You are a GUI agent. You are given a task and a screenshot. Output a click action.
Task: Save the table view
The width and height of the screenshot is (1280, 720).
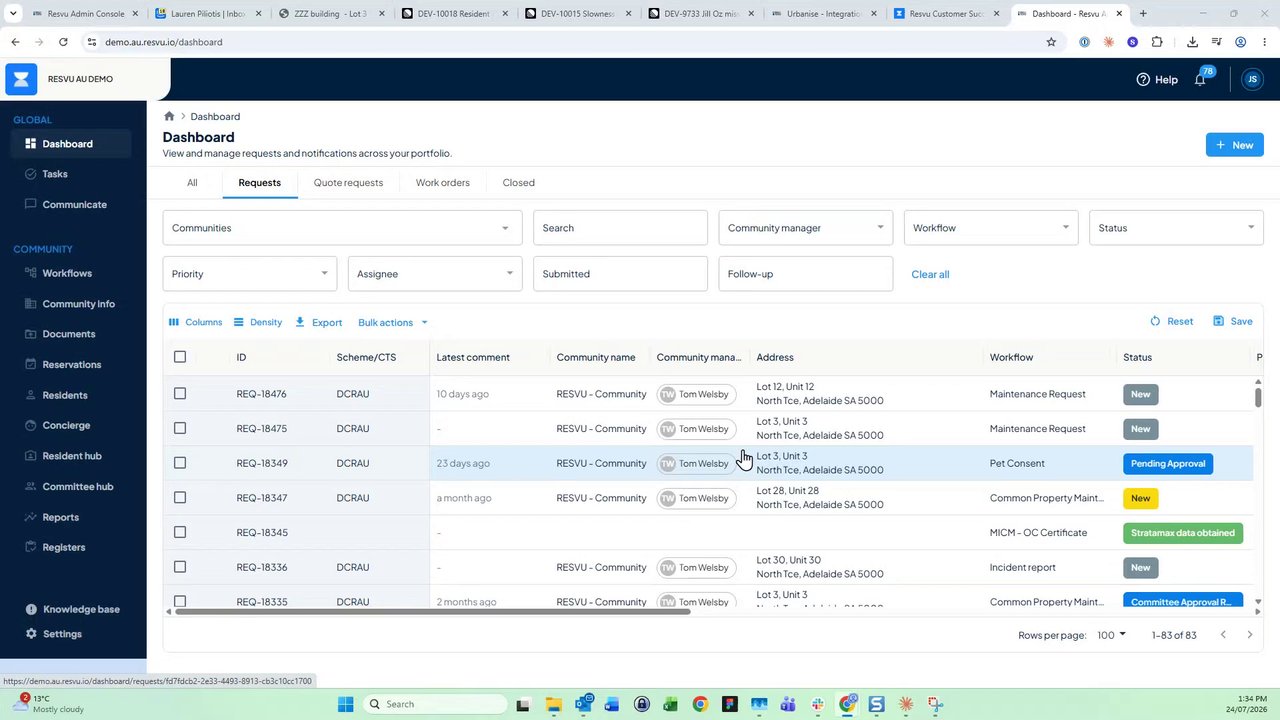pos(1232,321)
